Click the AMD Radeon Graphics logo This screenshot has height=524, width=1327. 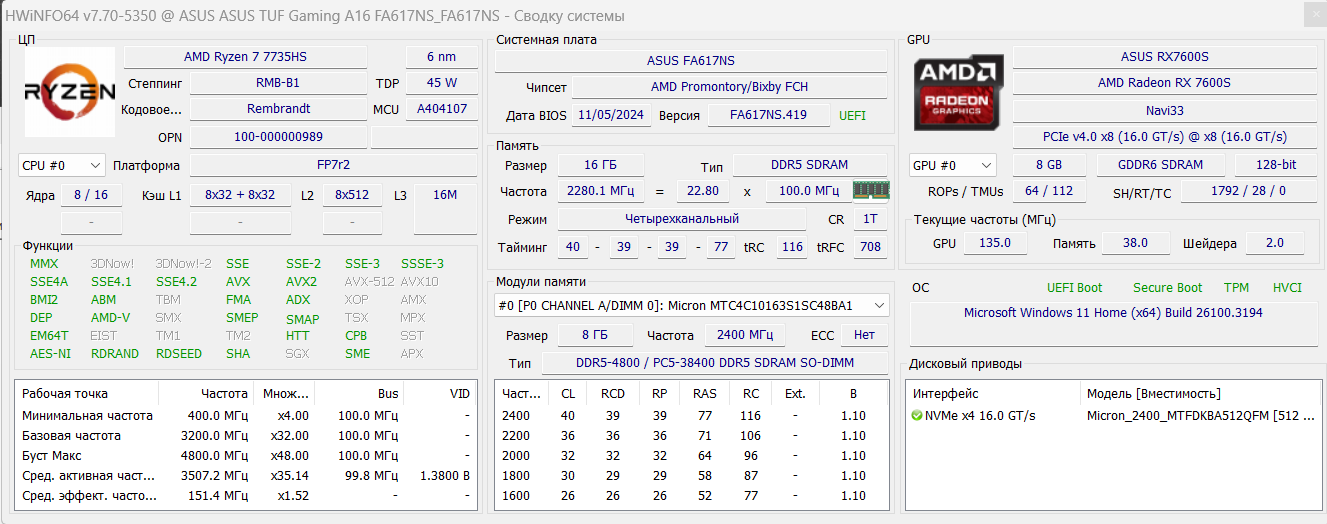[959, 92]
